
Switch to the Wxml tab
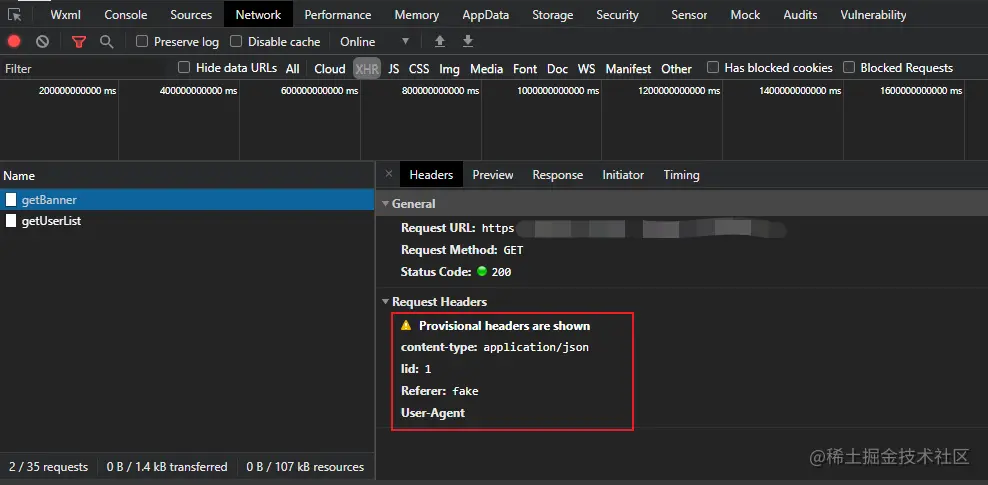pyautogui.click(x=66, y=14)
